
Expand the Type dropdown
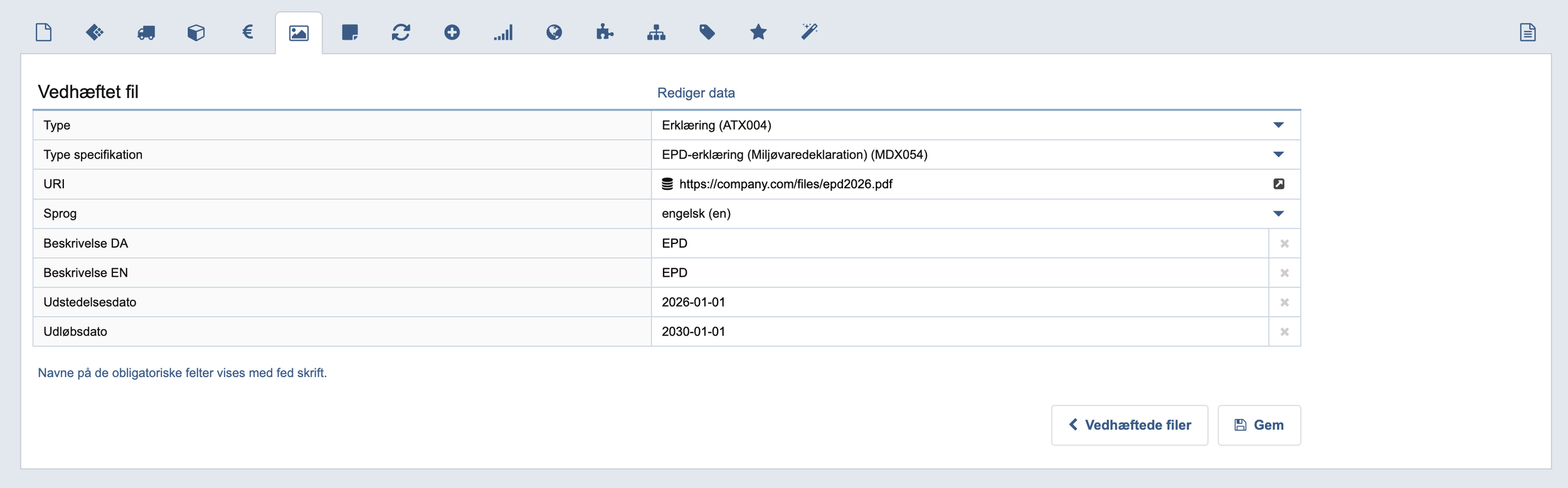(1278, 125)
